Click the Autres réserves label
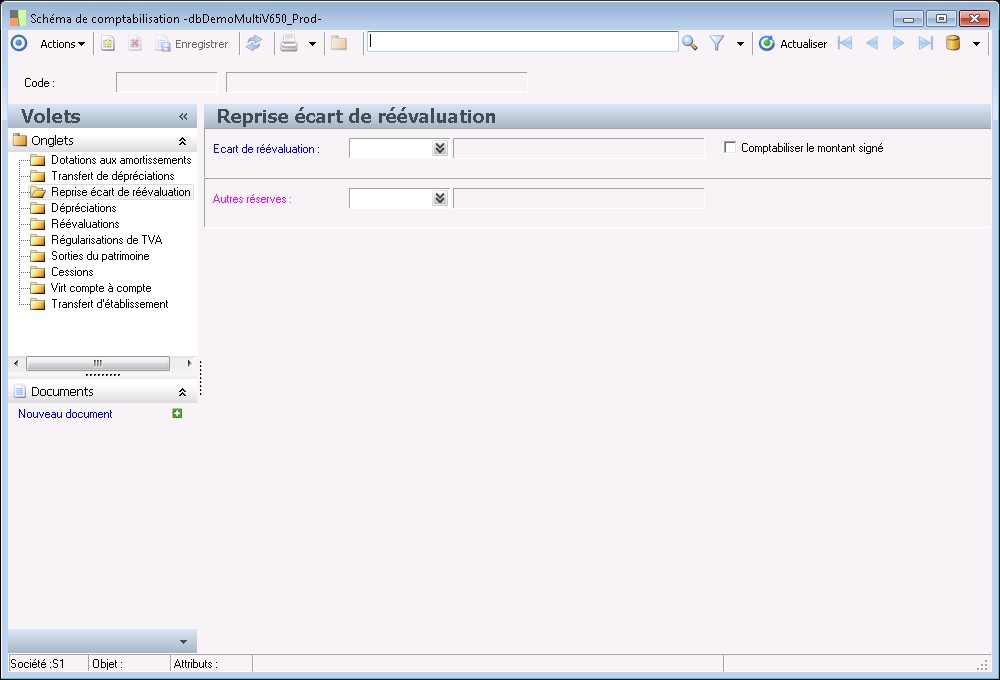 click(252, 199)
